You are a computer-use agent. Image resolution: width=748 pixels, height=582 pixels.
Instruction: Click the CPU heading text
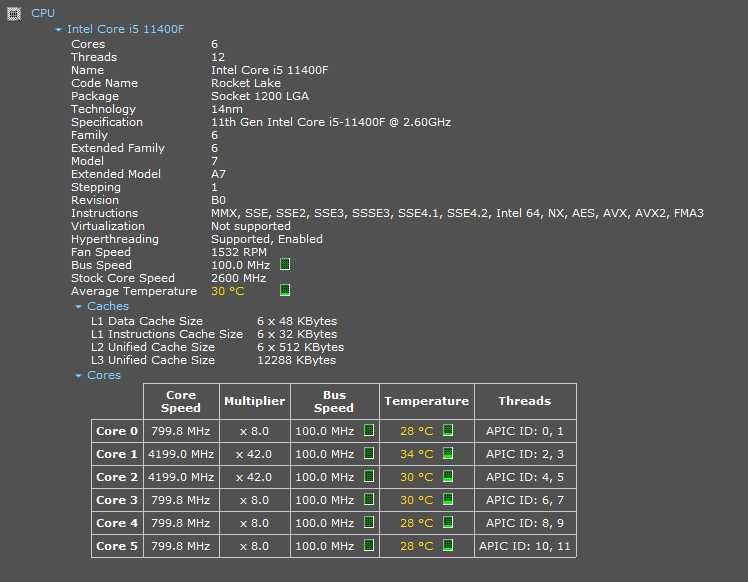tap(43, 13)
